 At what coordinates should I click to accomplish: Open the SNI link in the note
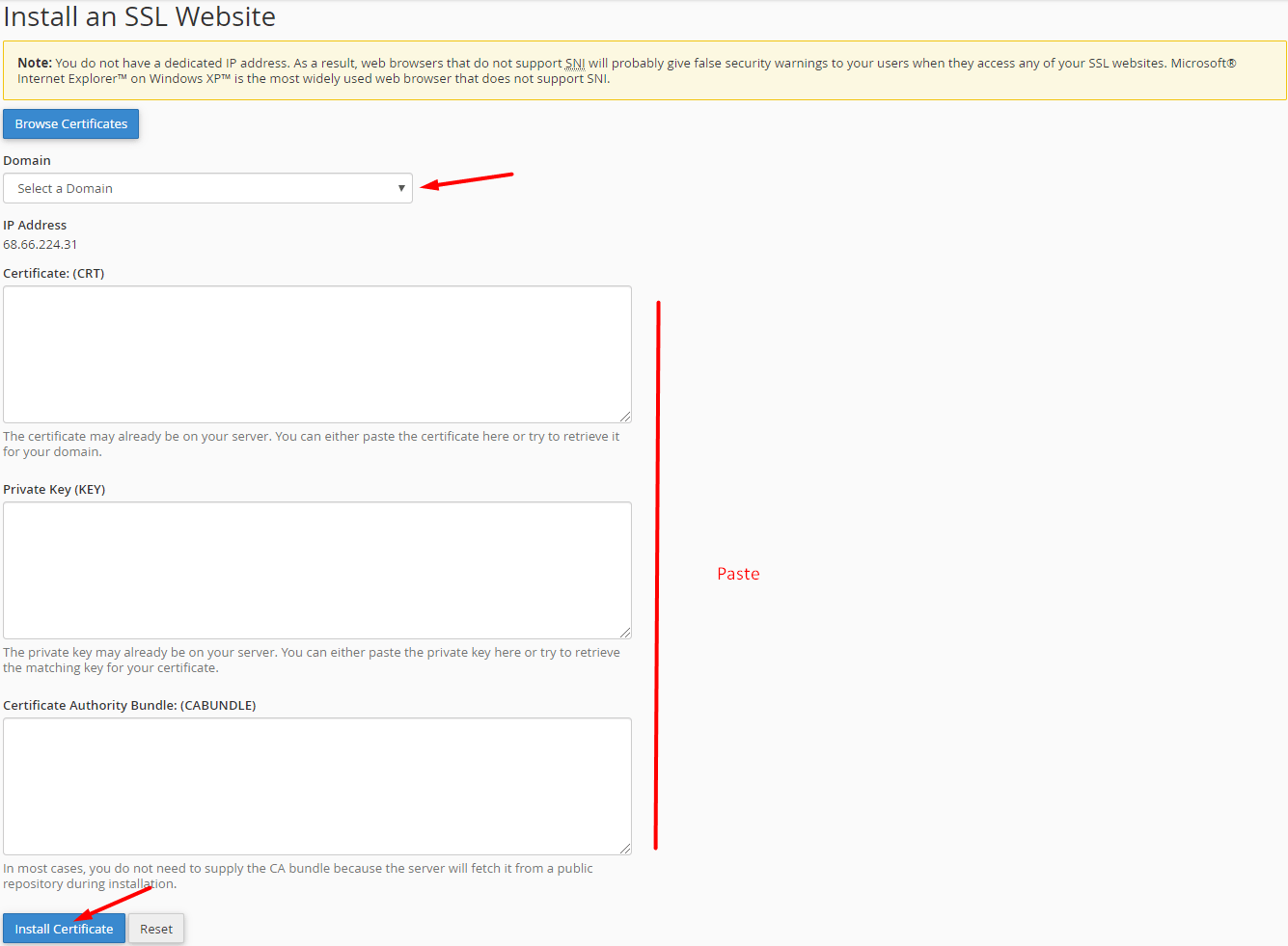pos(574,63)
